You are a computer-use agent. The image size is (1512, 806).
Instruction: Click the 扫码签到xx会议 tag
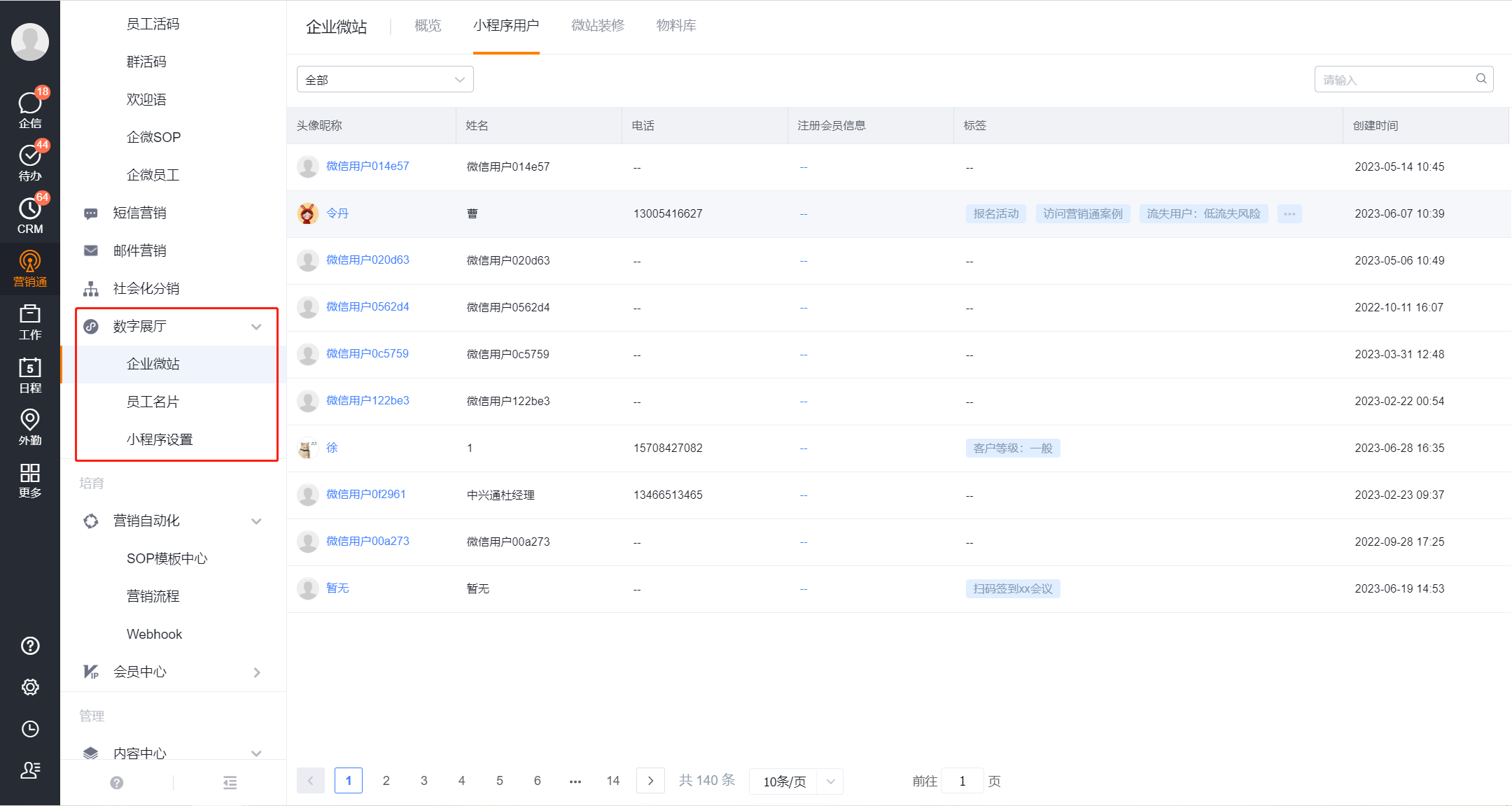(x=1013, y=589)
